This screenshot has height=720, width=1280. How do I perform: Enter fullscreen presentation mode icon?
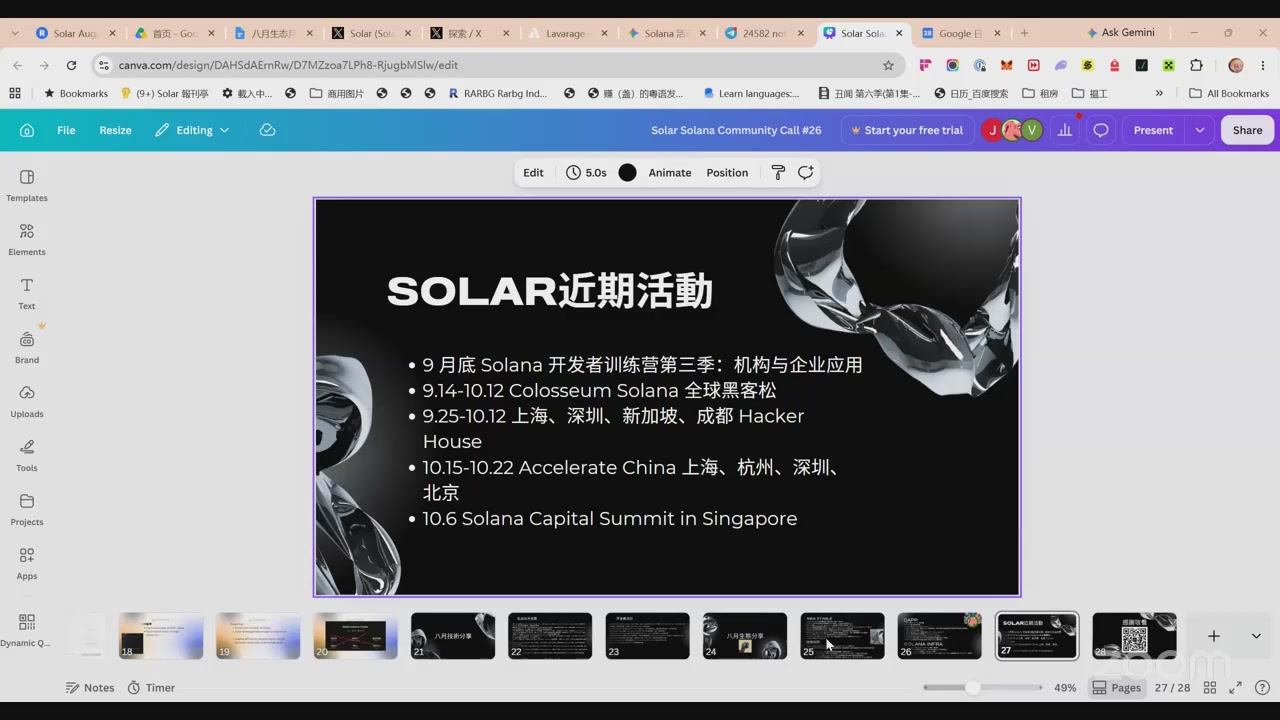pyautogui.click(x=1235, y=688)
